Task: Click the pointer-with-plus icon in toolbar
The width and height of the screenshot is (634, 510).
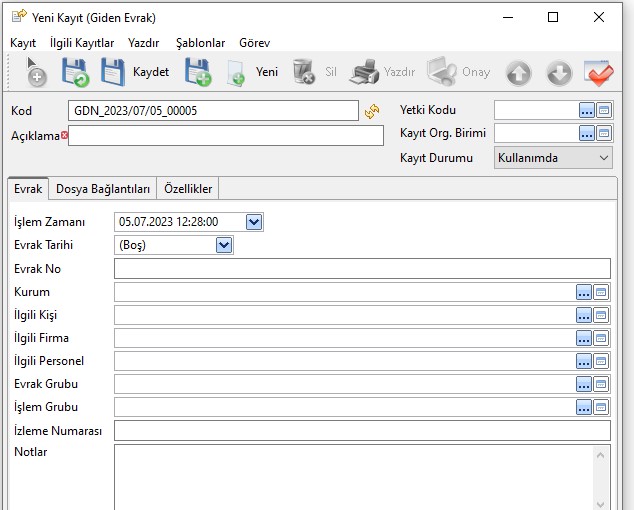Action: [x=34, y=72]
